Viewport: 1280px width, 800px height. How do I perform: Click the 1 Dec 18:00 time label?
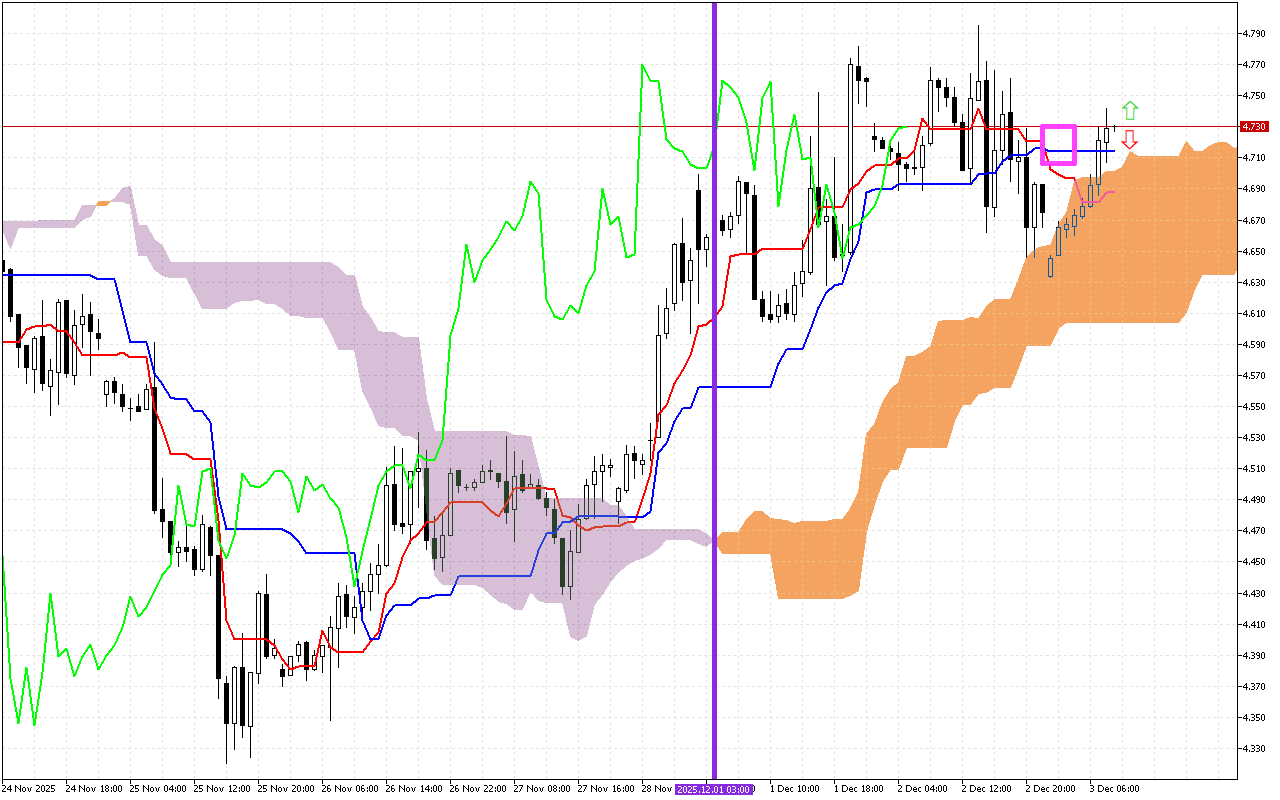[859, 789]
